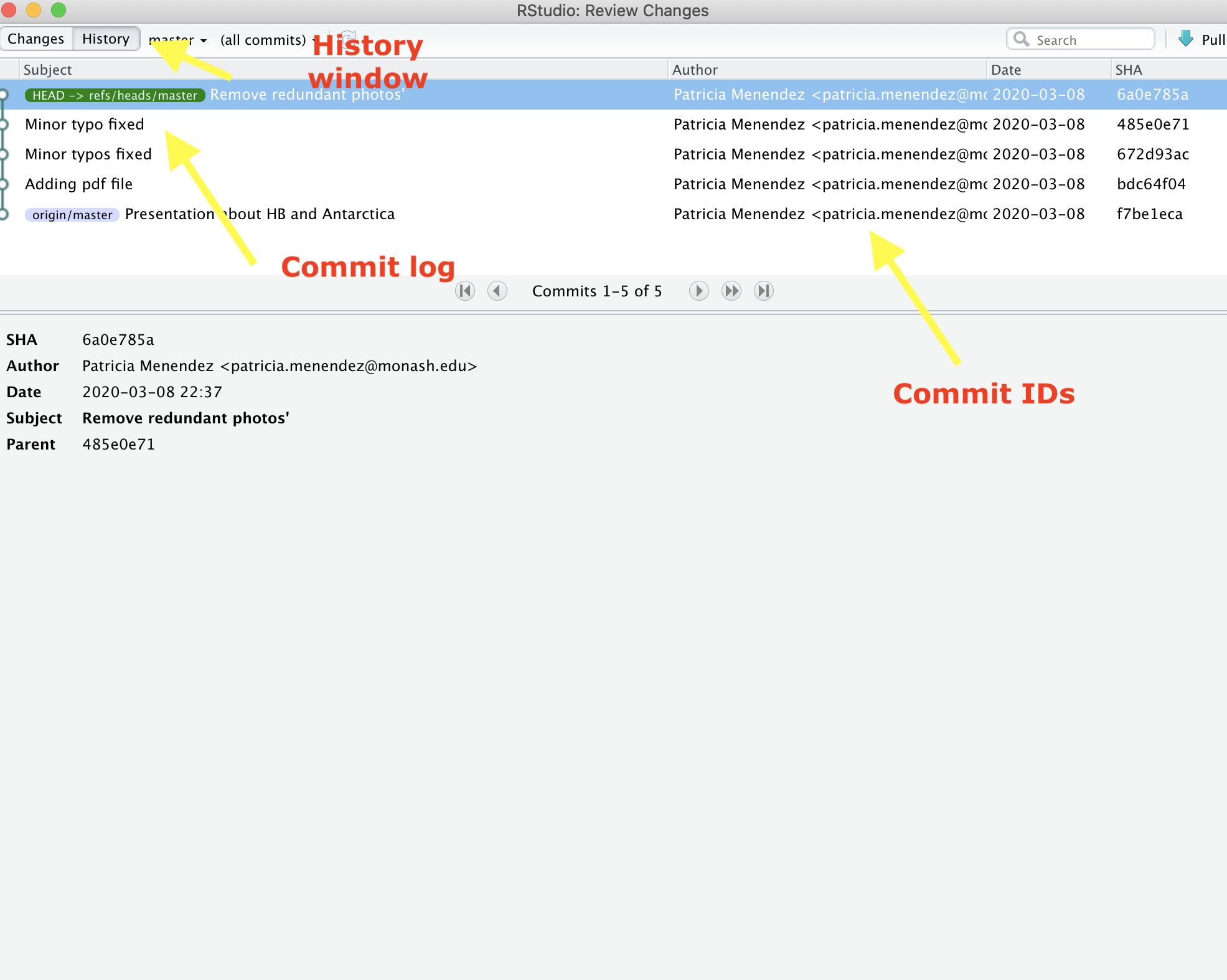Go to previous page of commits
This screenshot has width=1227, height=980.
click(x=497, y=291)
